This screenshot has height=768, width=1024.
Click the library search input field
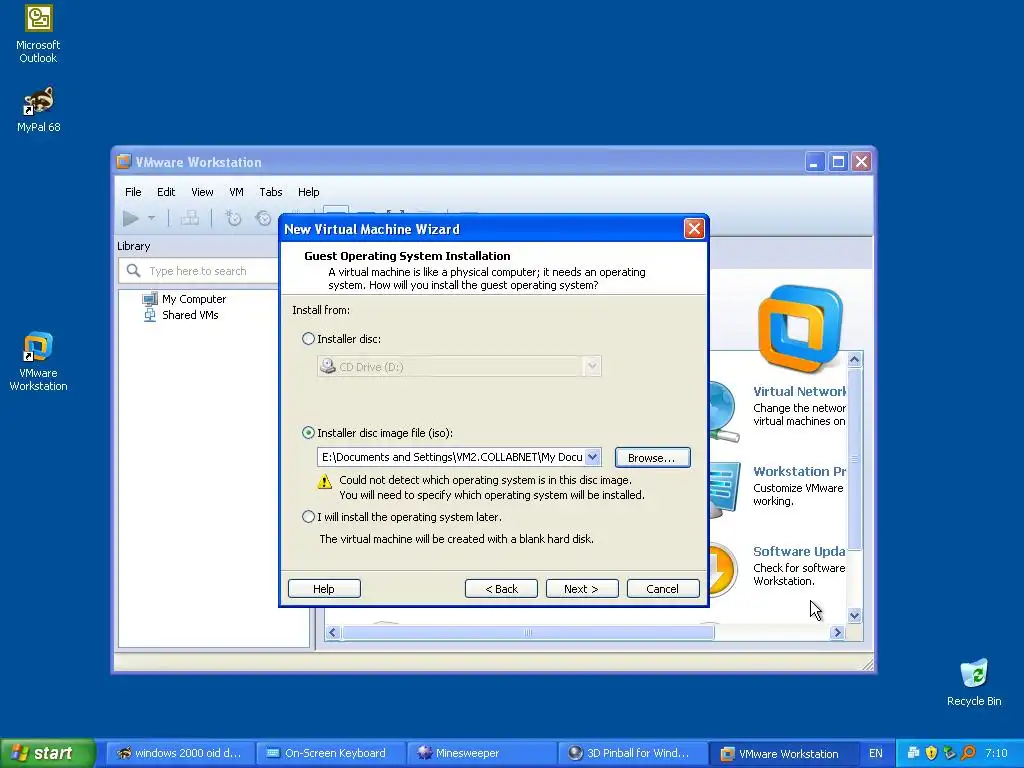(x=199, y=270)
